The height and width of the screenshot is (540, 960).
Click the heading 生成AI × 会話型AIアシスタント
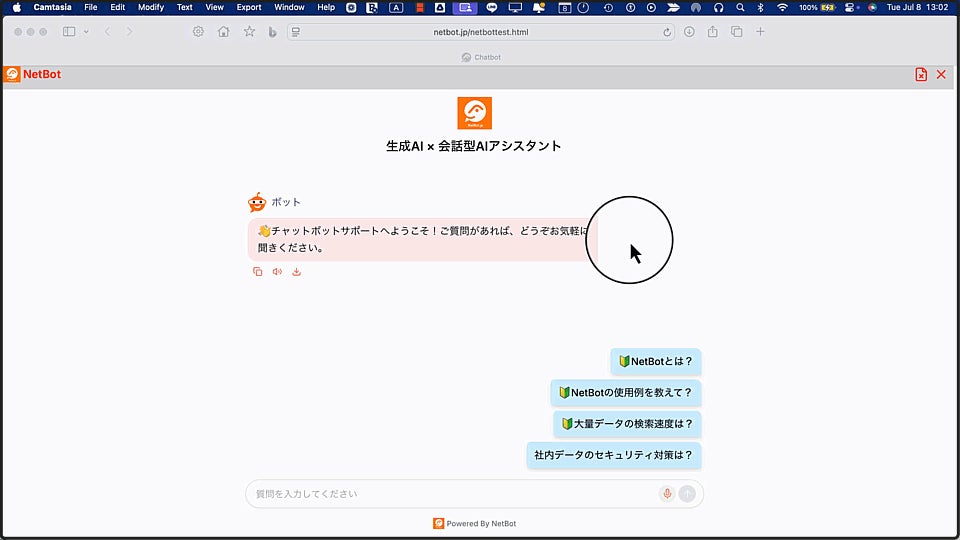[x=474, y=146]
